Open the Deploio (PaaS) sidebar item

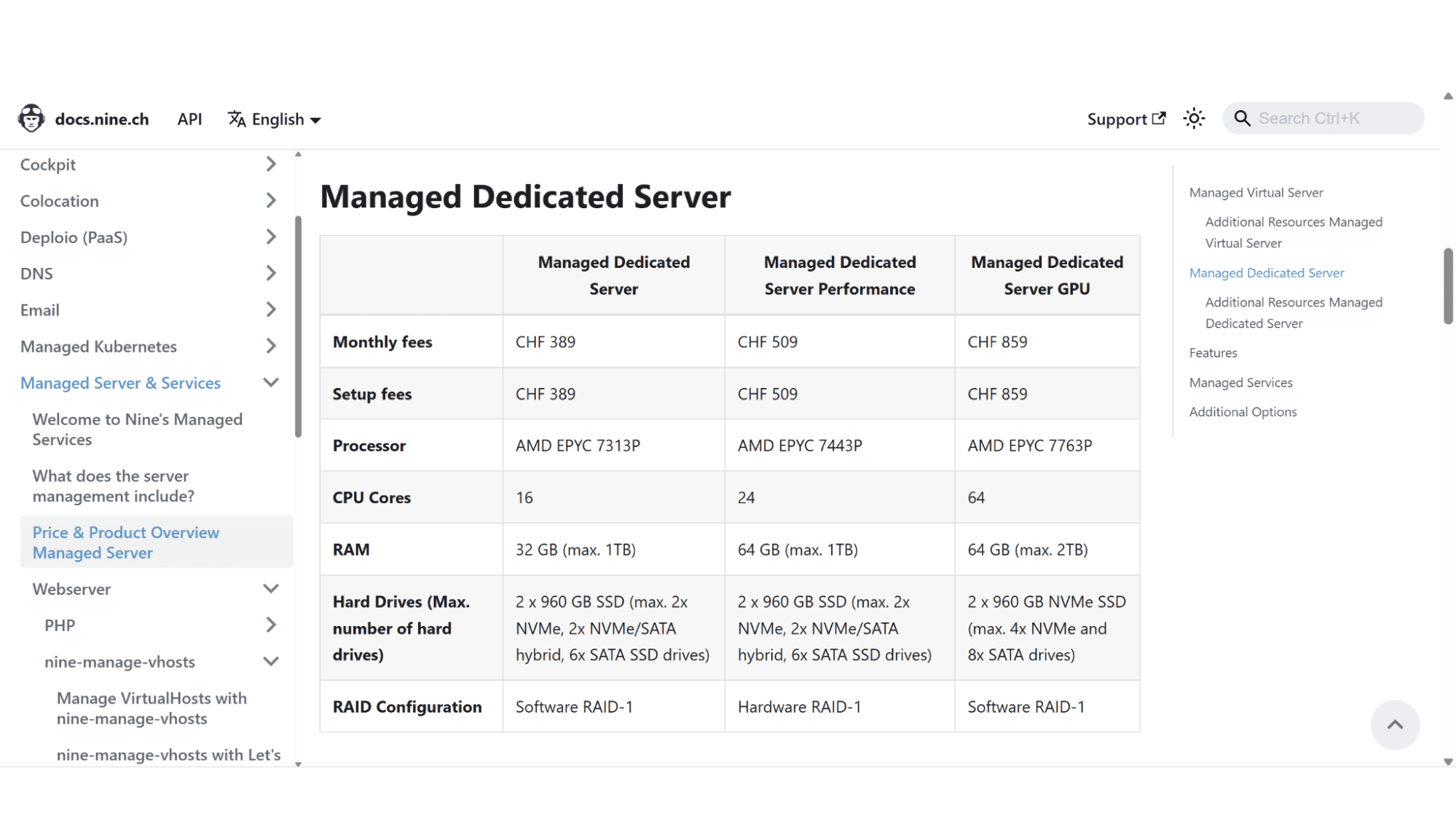point(74,237)
